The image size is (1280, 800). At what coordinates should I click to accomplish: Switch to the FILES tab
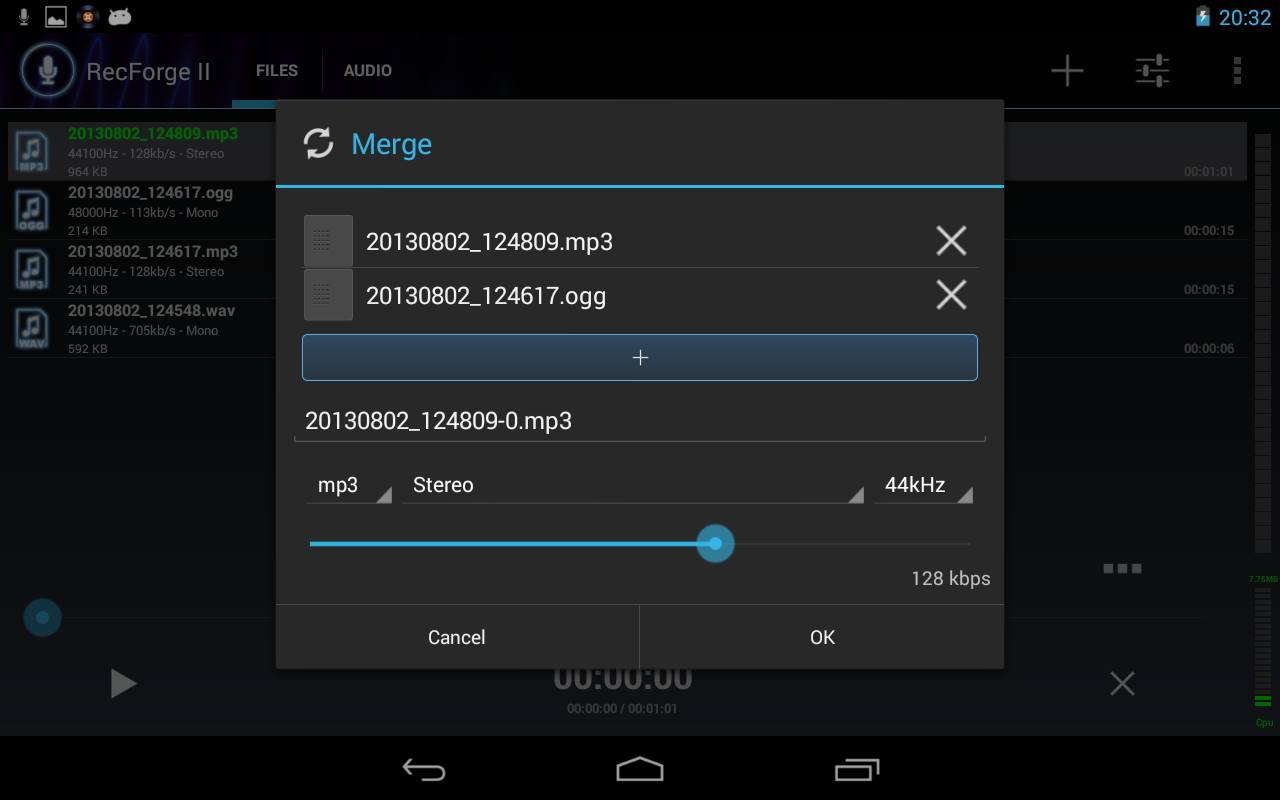(276, 70)
